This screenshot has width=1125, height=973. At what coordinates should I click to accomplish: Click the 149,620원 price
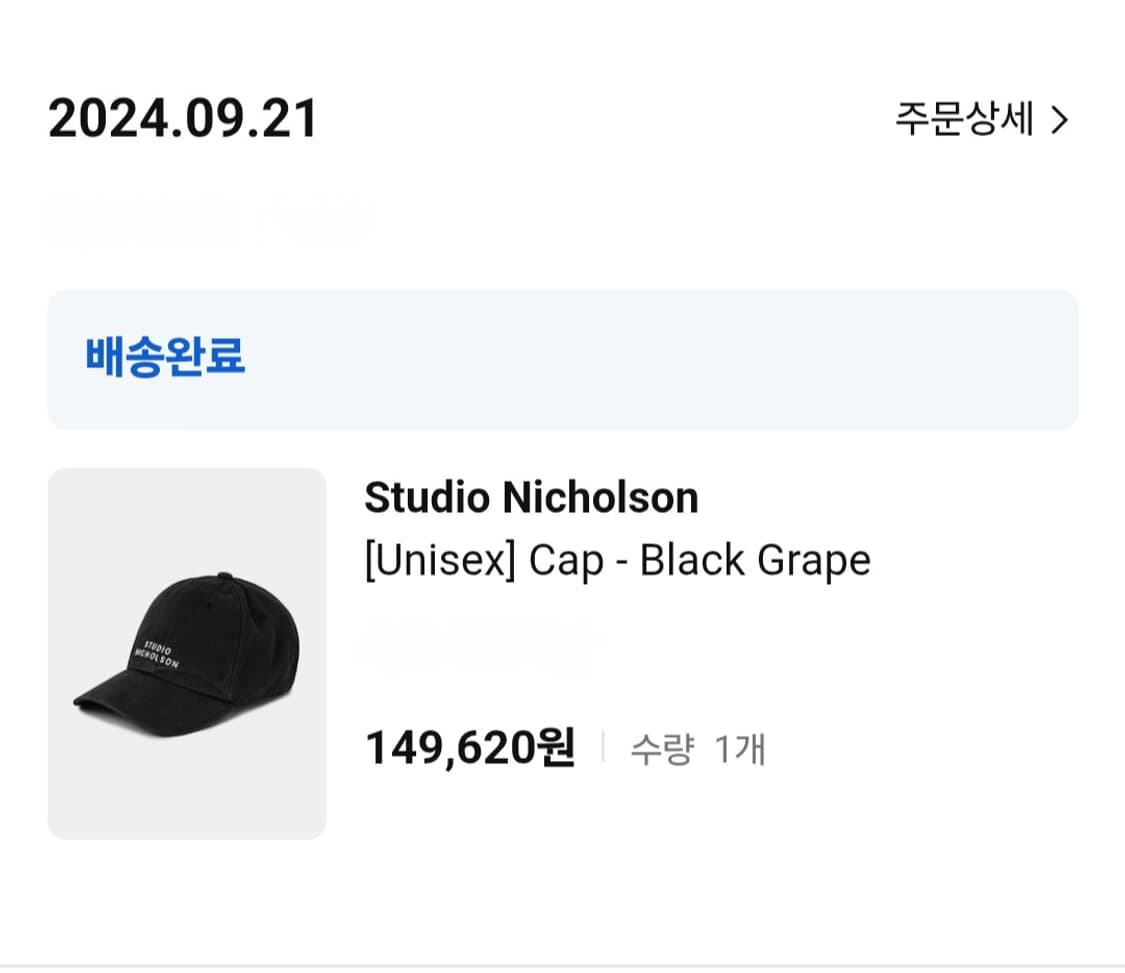pos(470,747)
